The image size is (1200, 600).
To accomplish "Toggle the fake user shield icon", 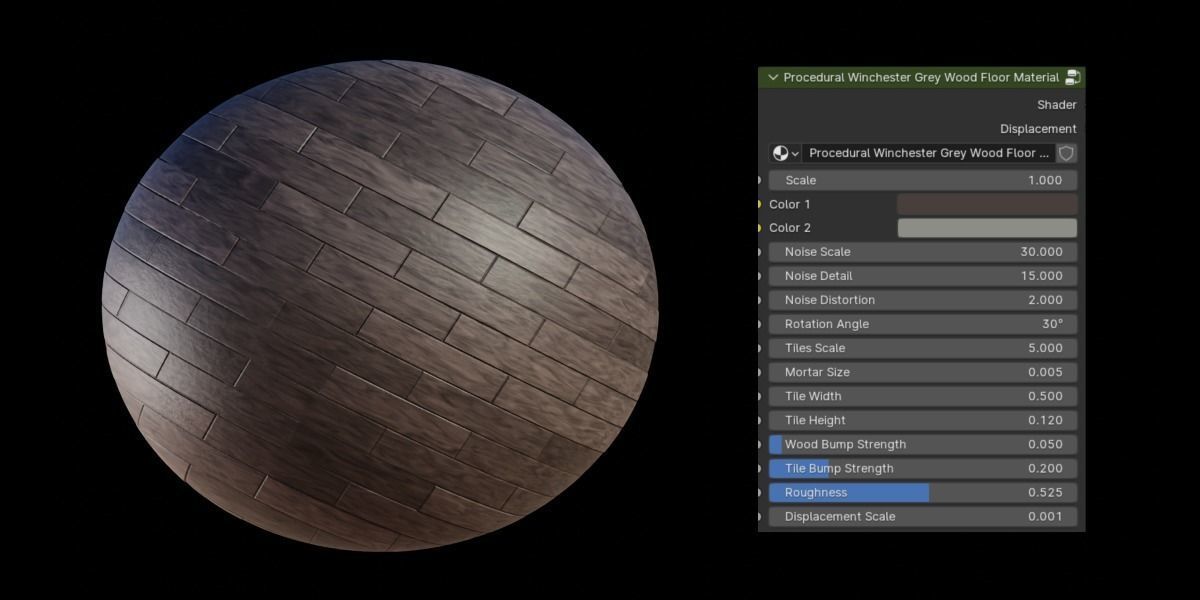I will coord(1066,153).
